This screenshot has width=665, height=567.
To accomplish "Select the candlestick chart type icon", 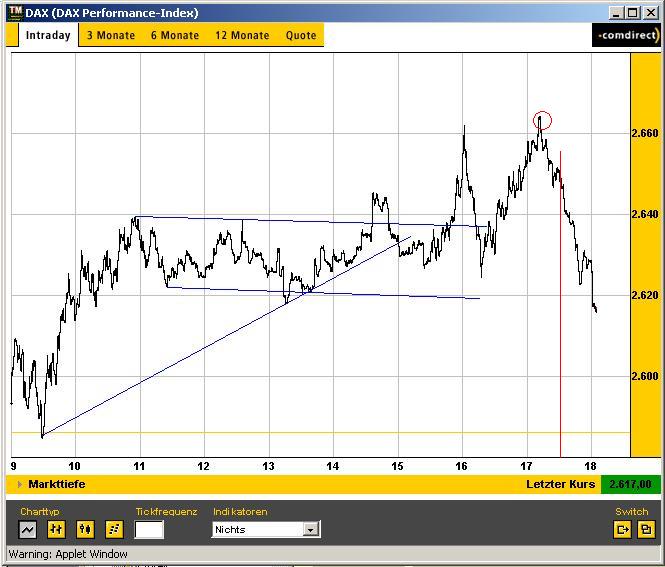I will pos(85,529).
